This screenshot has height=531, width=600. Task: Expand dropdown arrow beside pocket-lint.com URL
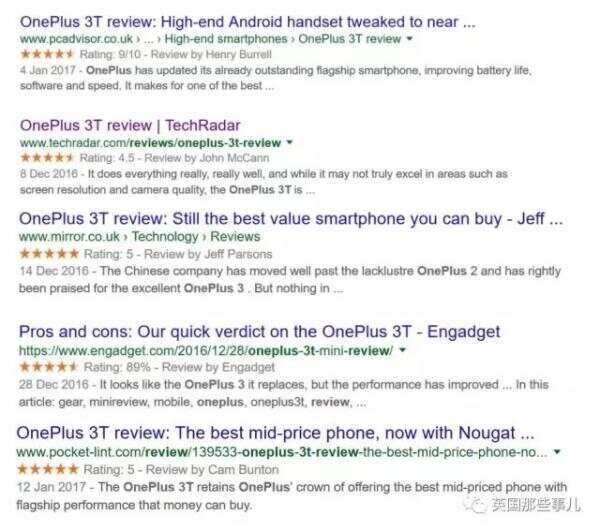pyautogui.click(x=557, y=452)
